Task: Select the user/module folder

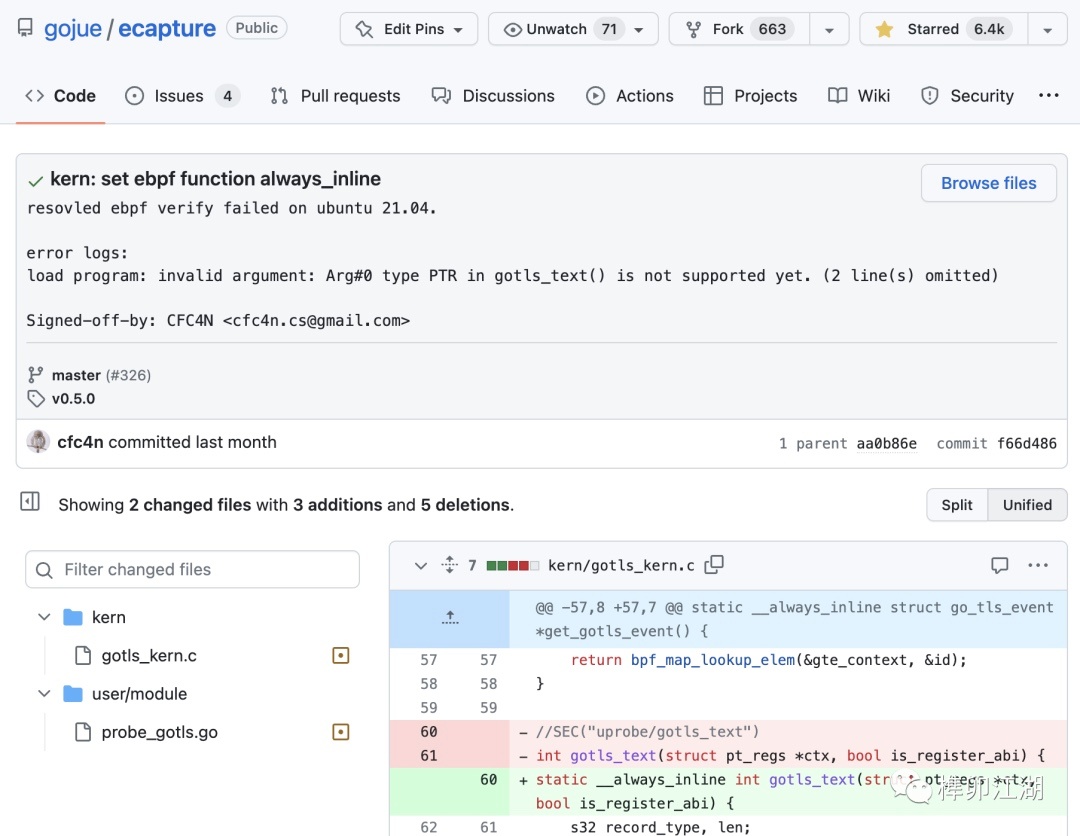Action: pos(139,693)
